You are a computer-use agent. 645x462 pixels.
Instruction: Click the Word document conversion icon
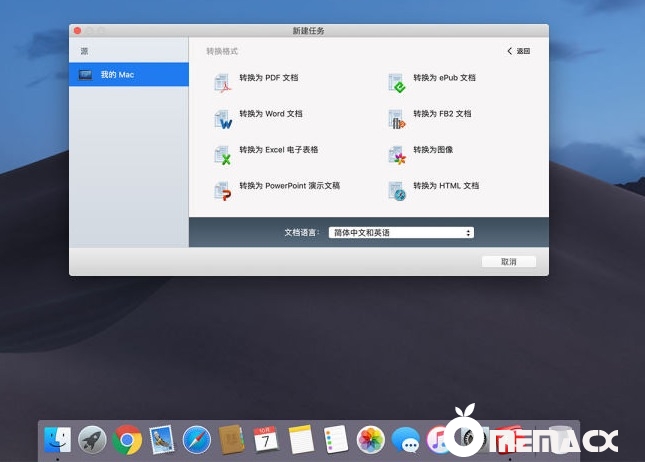pyautogui.click(x=223, y=119)
